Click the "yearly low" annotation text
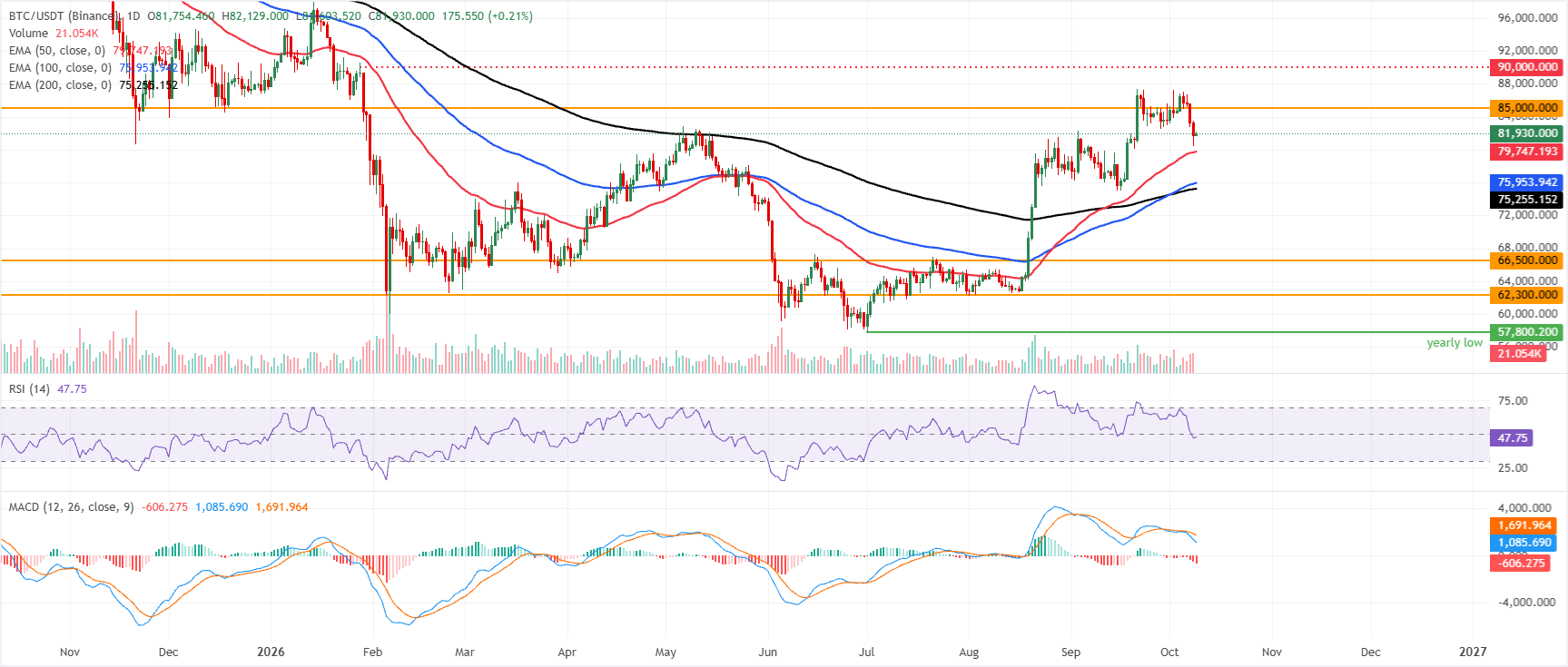The image size is (1568, 667). (1455, 343)
